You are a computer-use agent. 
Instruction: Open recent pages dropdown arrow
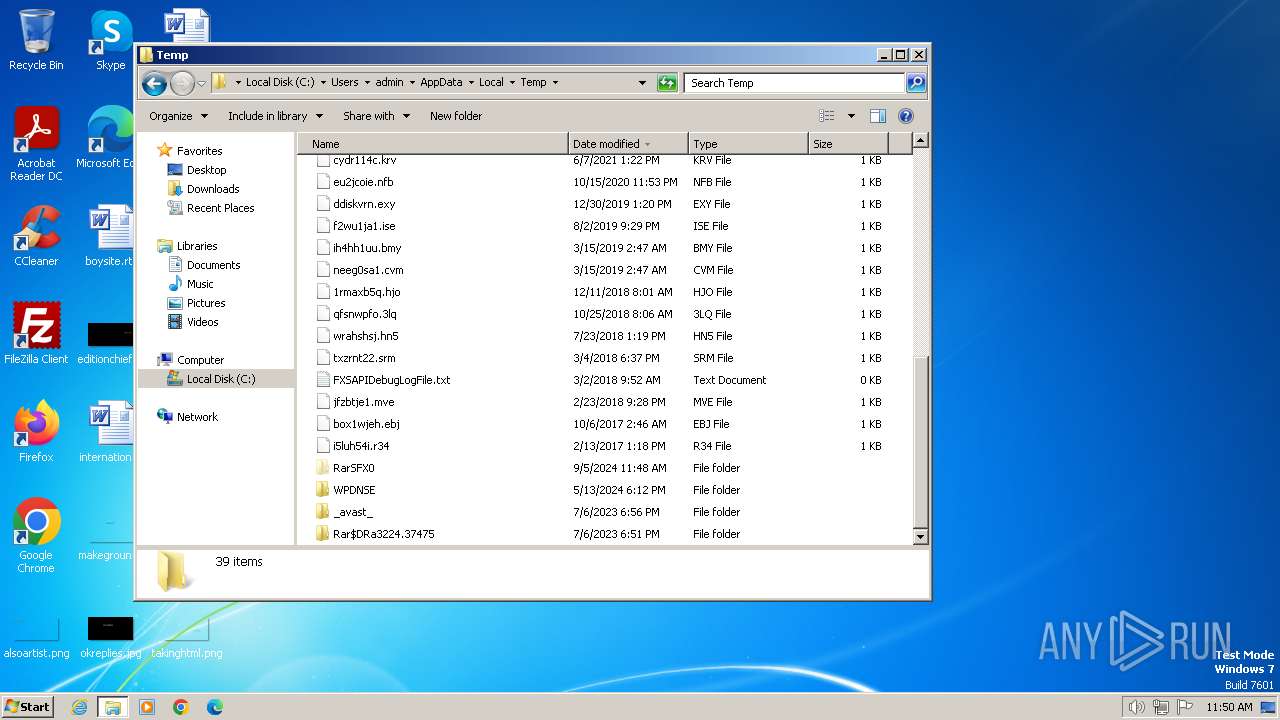pyautogui.click(x=201, y=83)
